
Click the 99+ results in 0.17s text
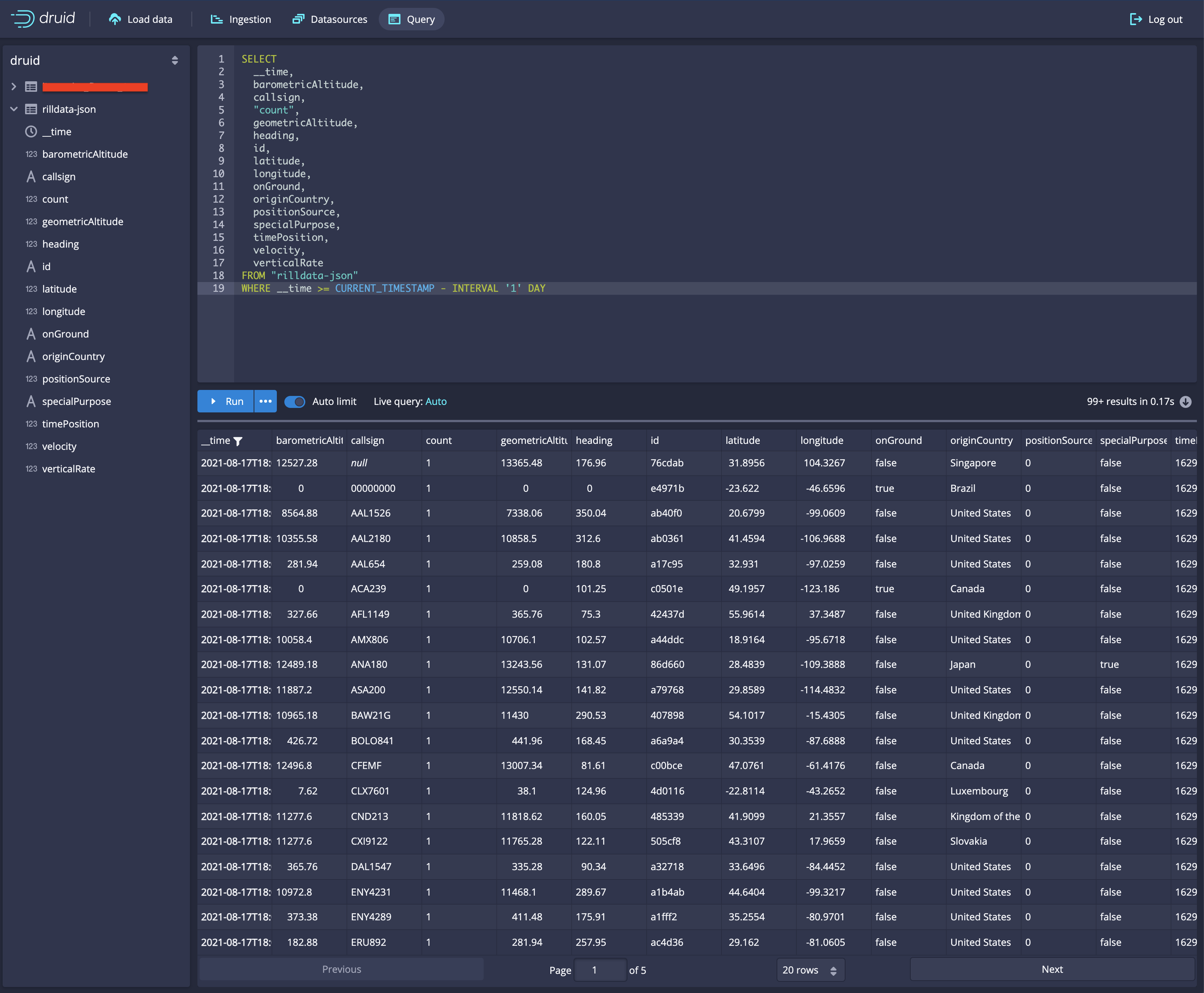click(x=1130, y=402)
